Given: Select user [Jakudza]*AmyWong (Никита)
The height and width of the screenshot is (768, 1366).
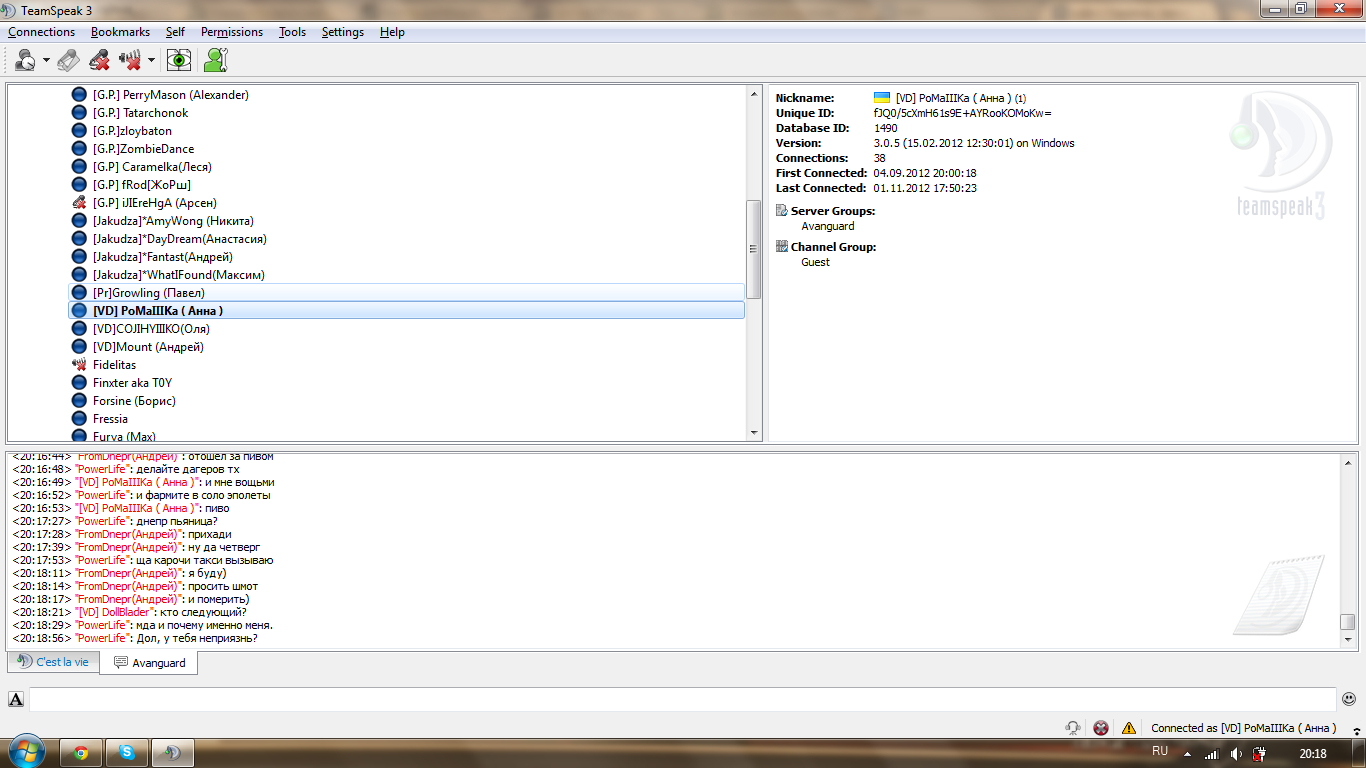Looking at the screenshot, I should pyautogui.click(x=173, y=221).
